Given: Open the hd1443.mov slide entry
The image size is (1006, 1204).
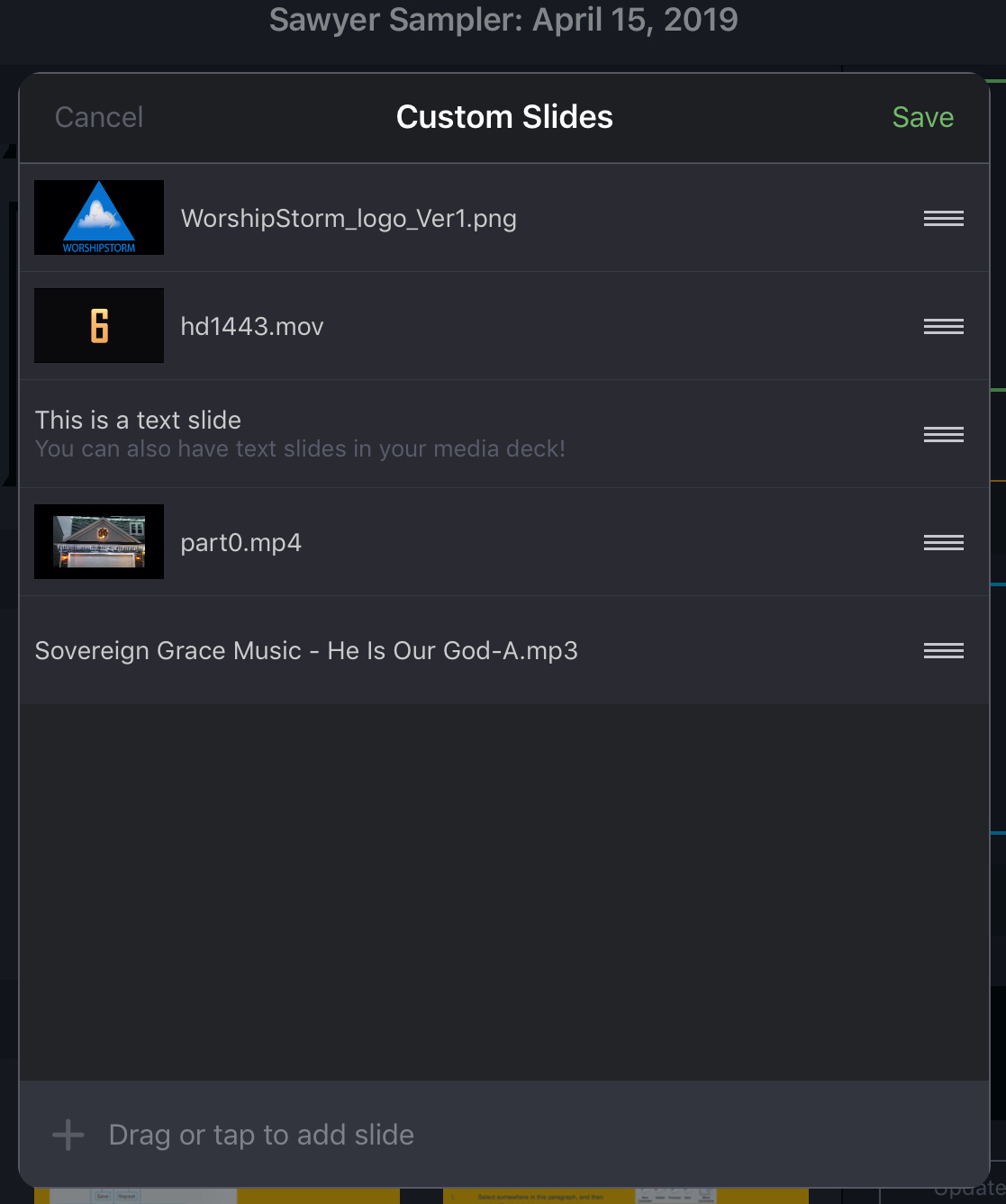Looking at the screenshot, I should 504,326.
